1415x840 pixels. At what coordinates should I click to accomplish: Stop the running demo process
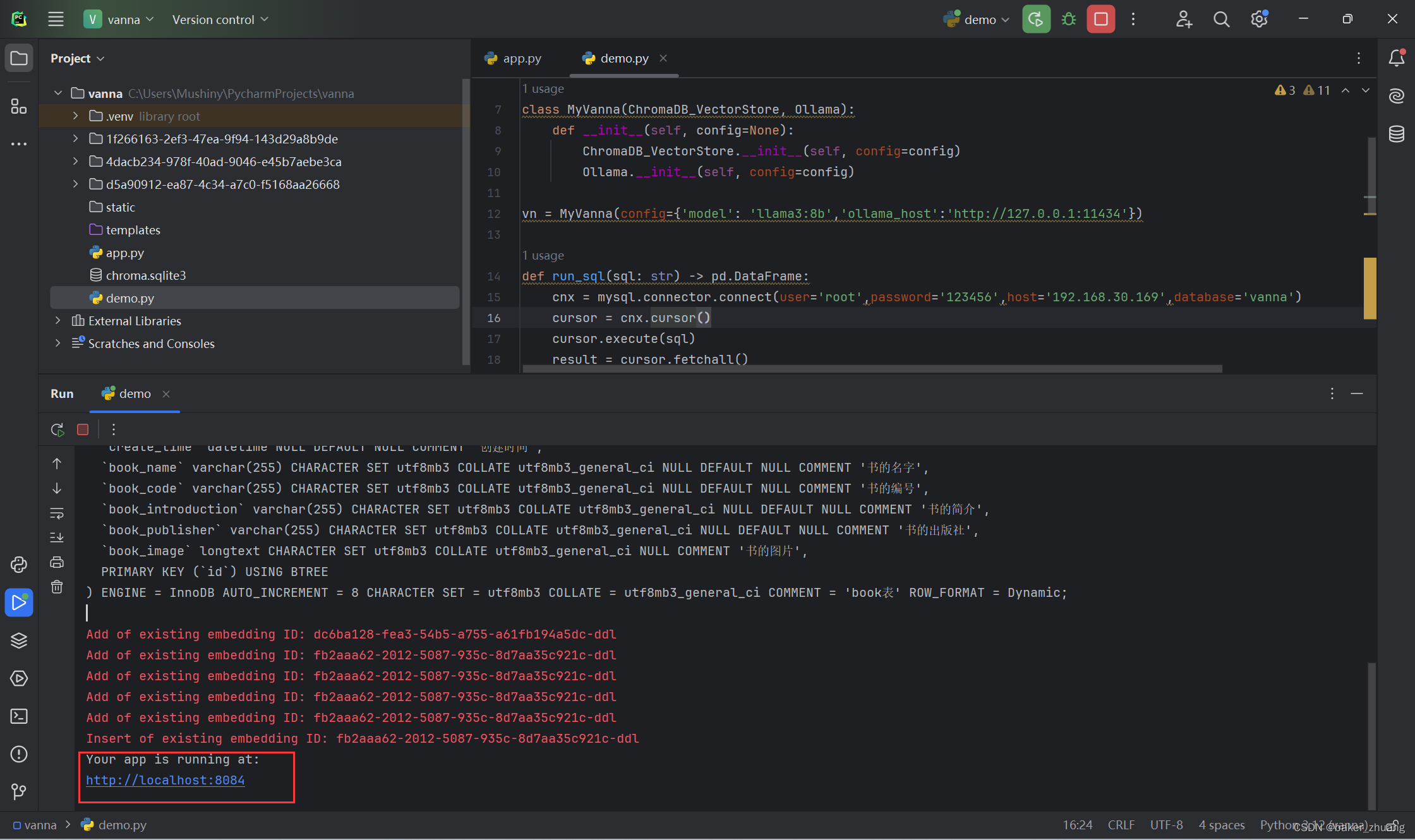click(1100, 20)
